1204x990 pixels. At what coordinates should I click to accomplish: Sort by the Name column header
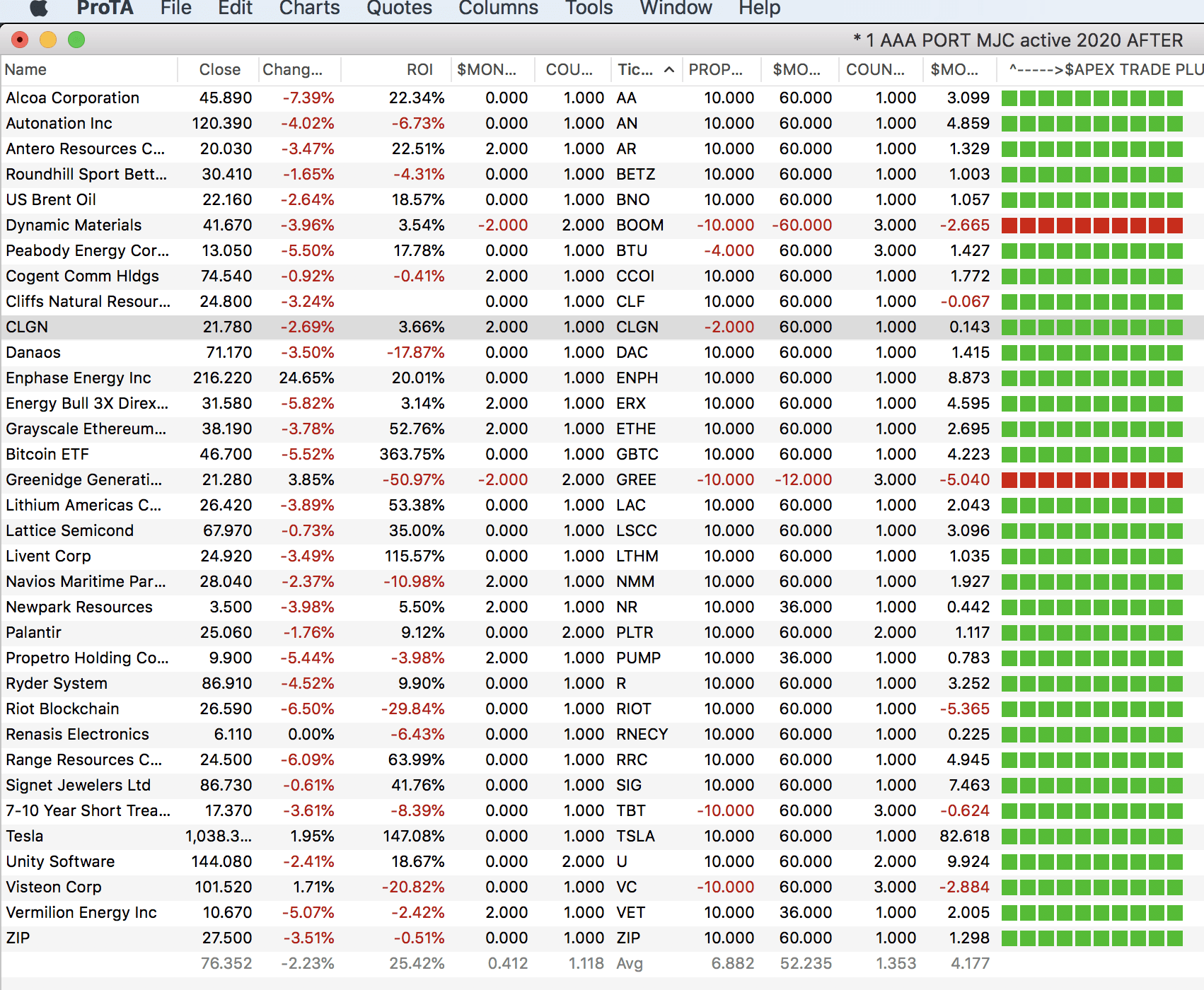coord(88,69)
